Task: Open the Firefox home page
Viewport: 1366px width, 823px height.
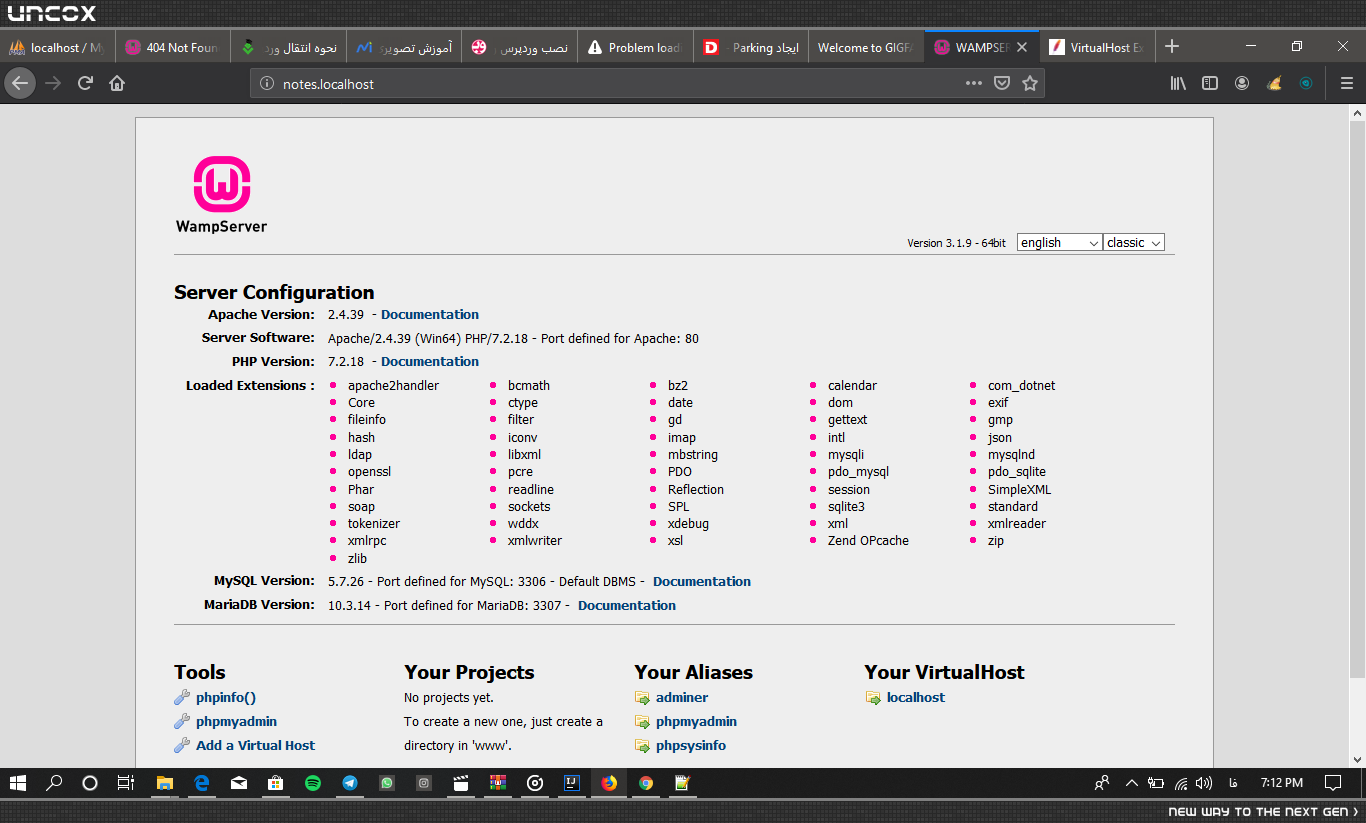Action: click(117, 83)
